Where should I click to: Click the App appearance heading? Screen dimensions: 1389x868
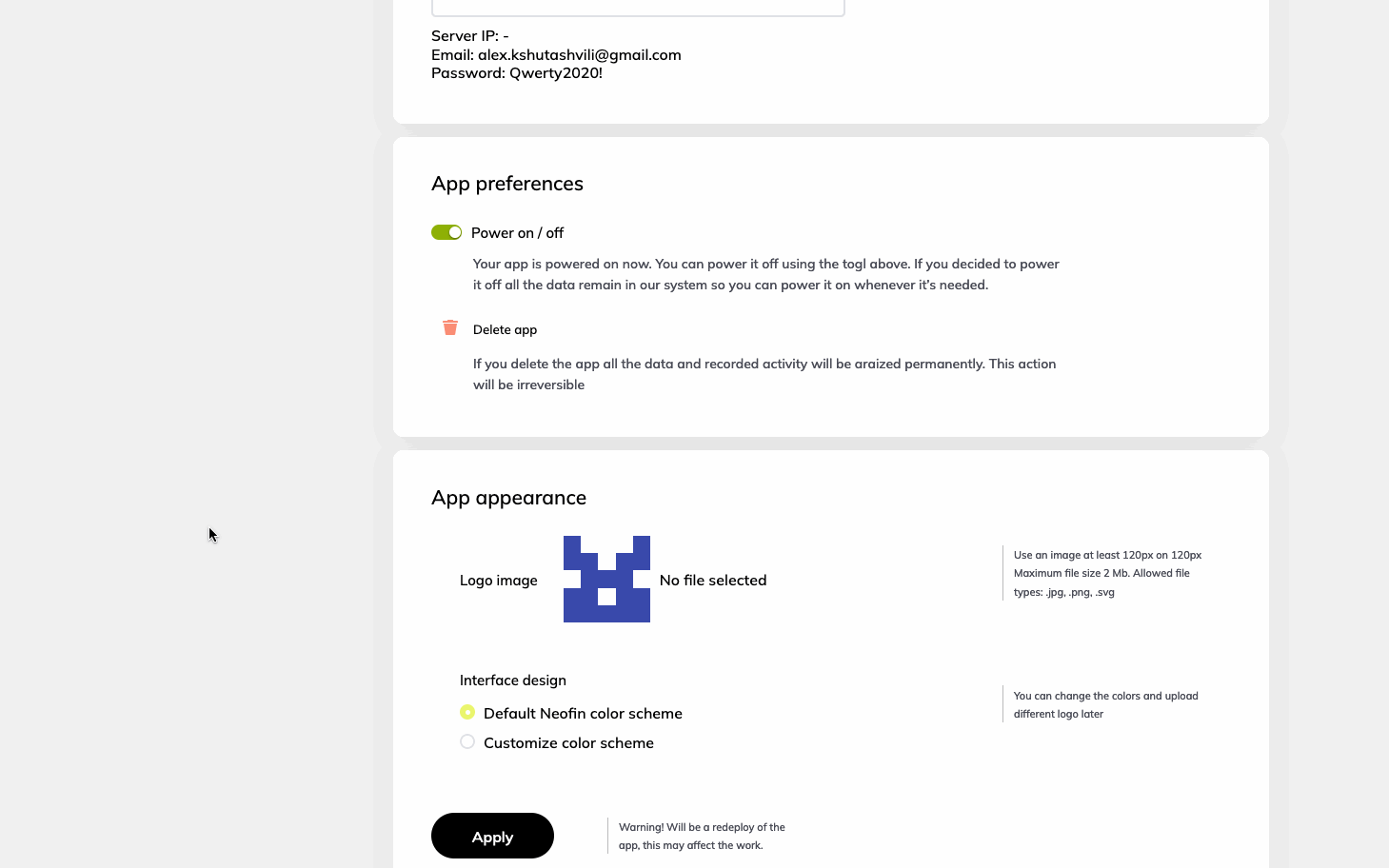pyautogui.click(x=508, y=498)
